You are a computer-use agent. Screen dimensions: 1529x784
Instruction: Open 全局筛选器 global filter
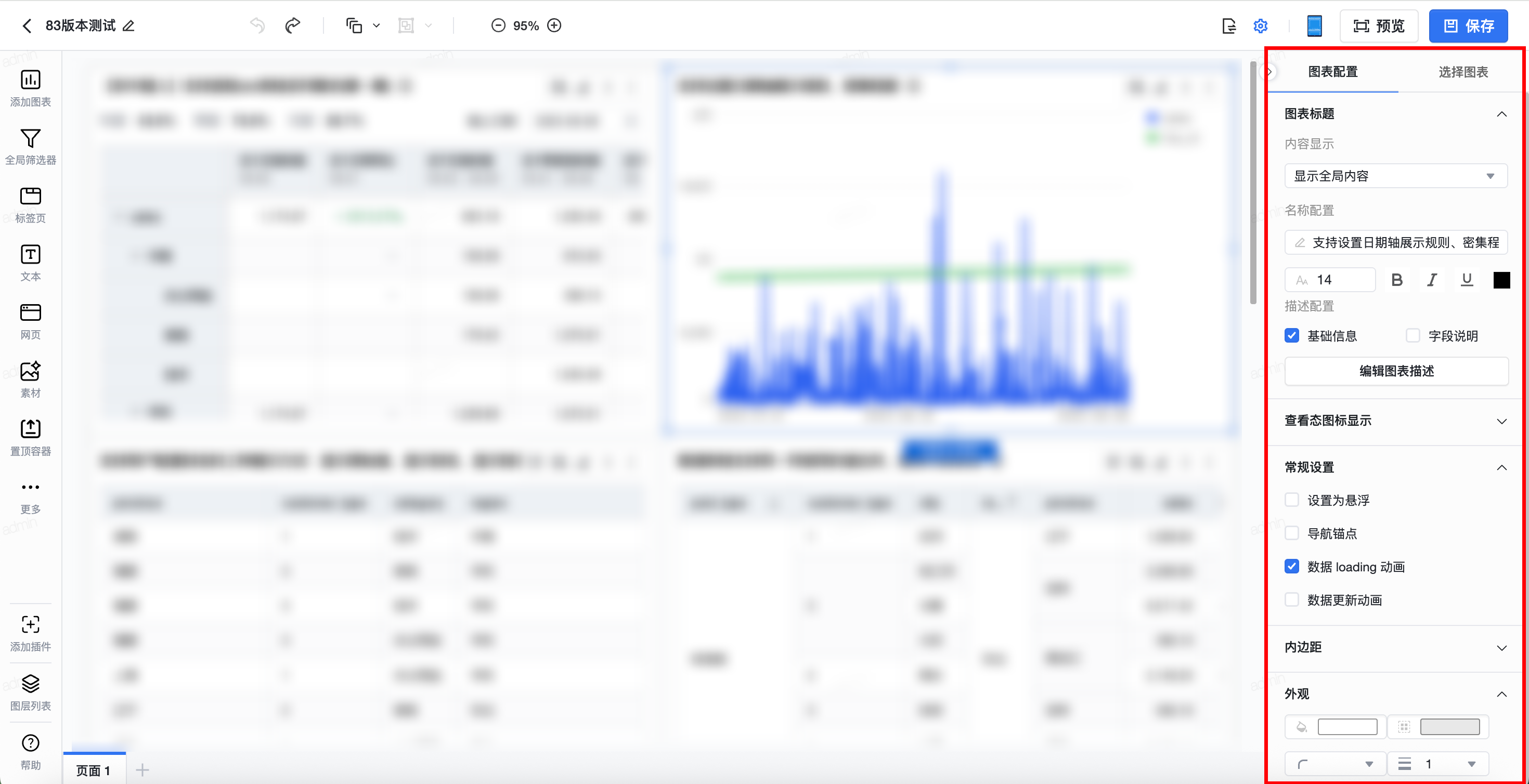coord(30,147)
